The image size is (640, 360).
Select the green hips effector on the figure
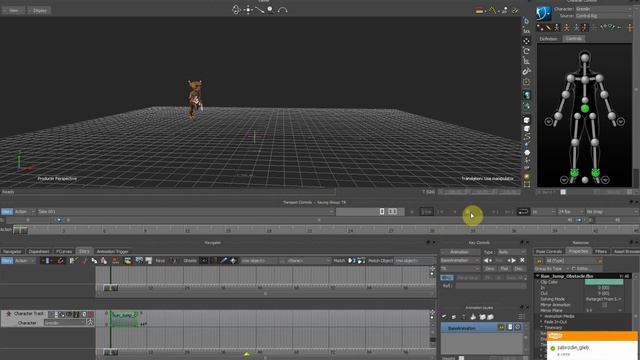click(x=585, y=109)
